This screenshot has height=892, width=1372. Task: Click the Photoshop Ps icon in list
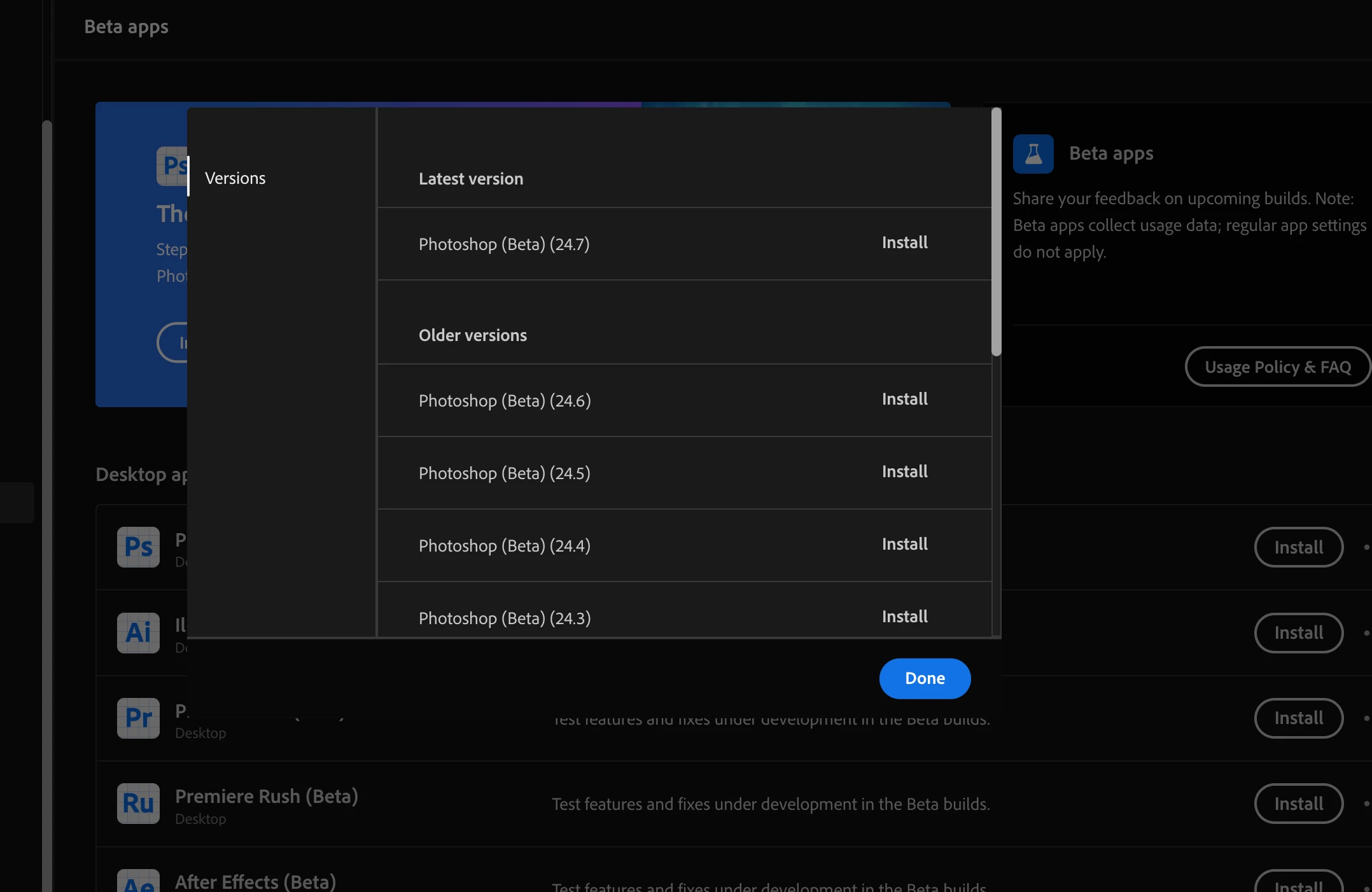coord(138,547)
